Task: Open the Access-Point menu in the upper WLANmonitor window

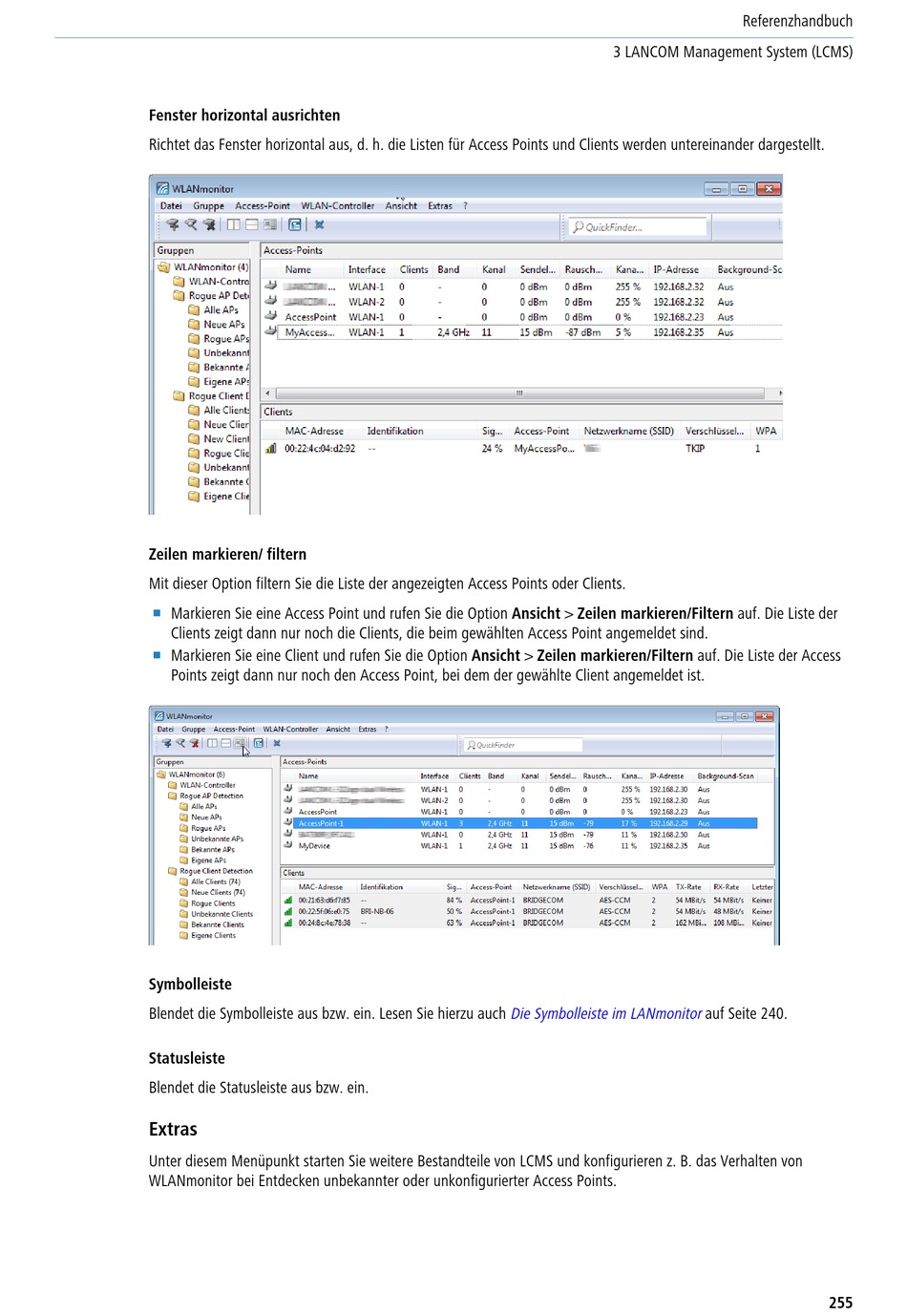Action: click(263, 205)
